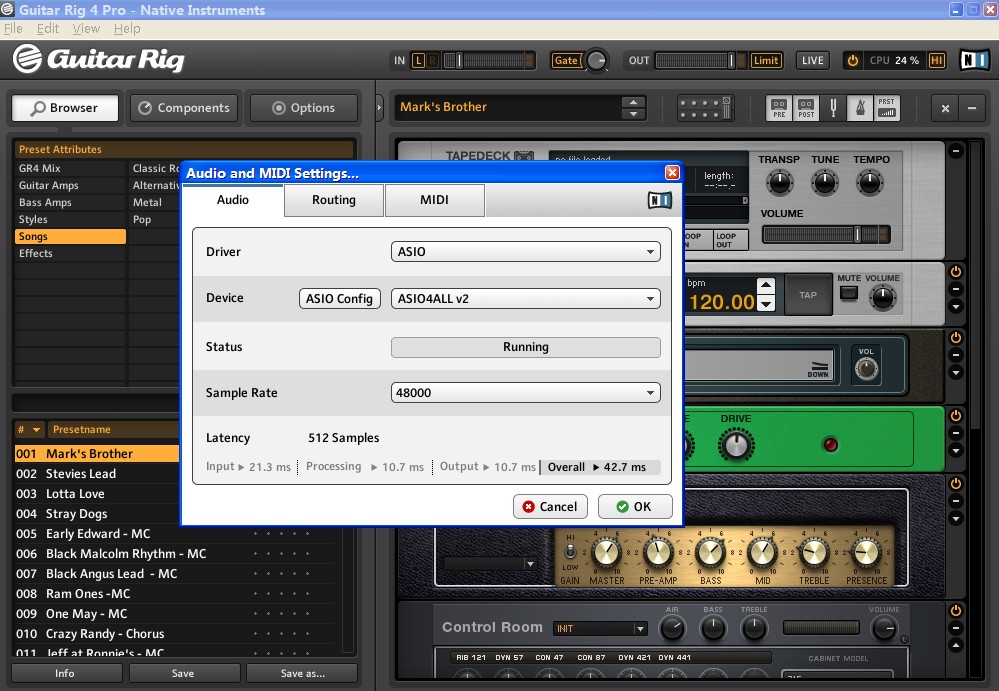The image size is (999, 691).
Task: Select previous preset with up arrow
Action: tap(633, 102)
